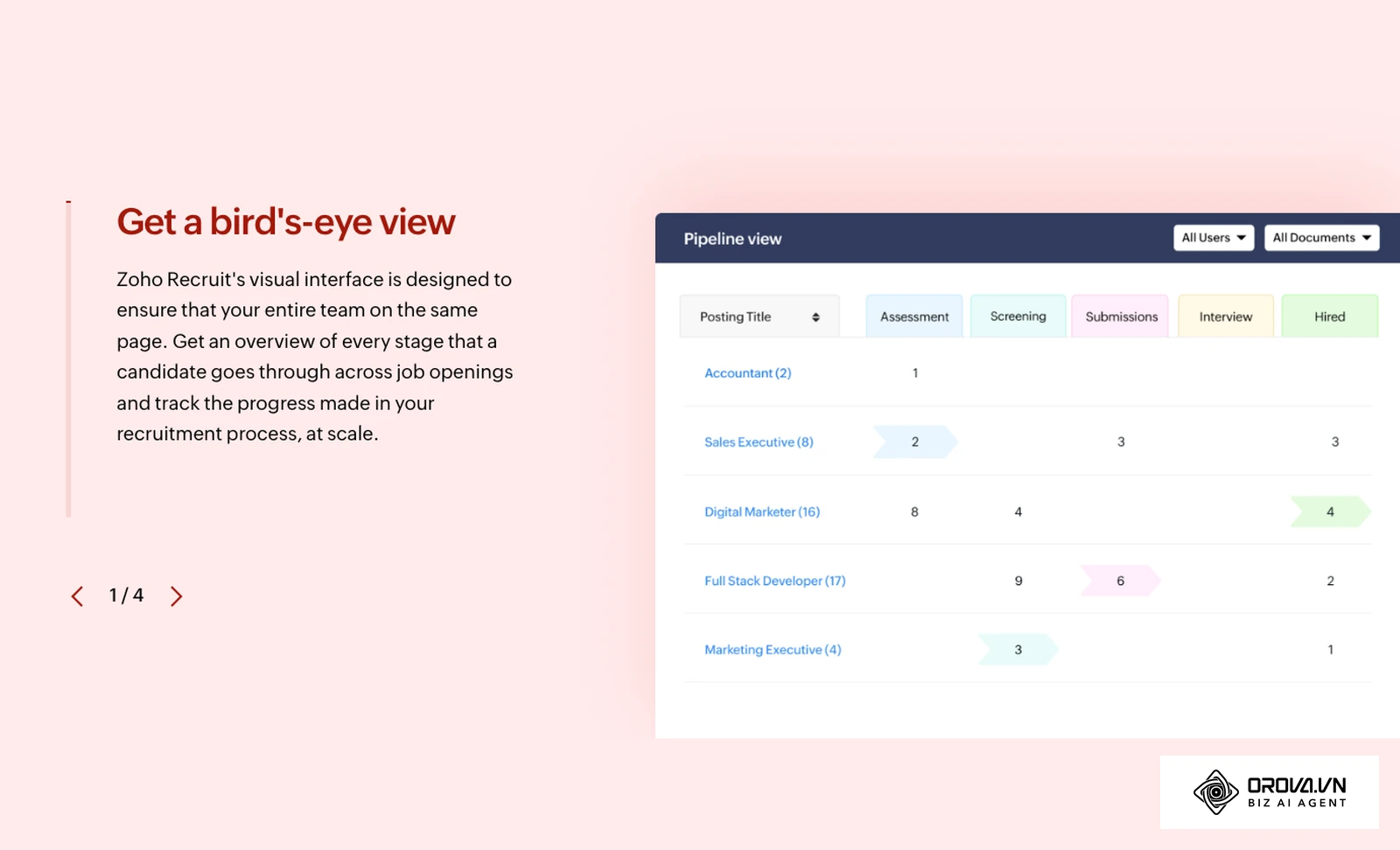This screenshot has width=1400, height=850.
Task: Click Digital Marketer assessment count 8
Action: [914, 512]
